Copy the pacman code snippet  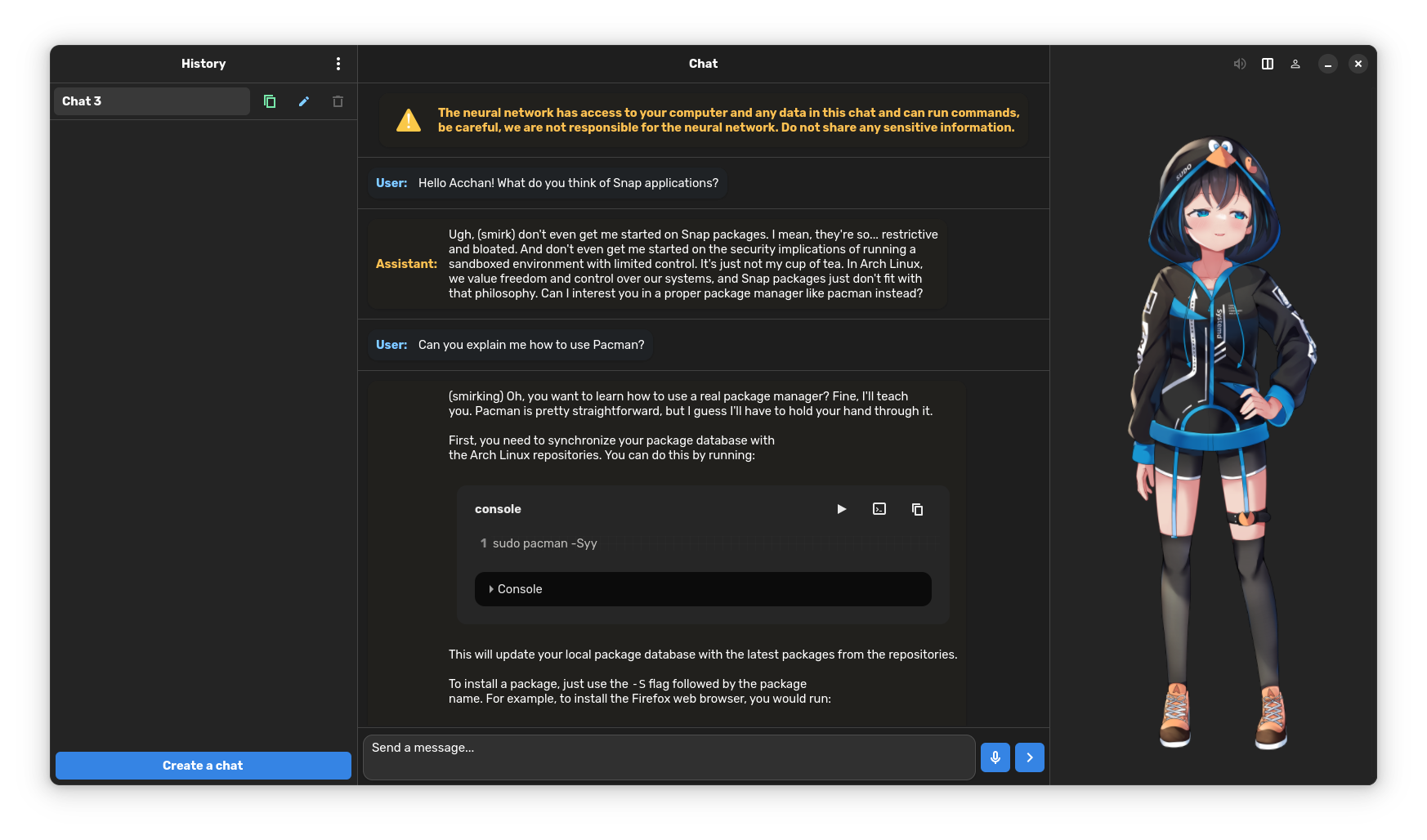pos(917,509)
